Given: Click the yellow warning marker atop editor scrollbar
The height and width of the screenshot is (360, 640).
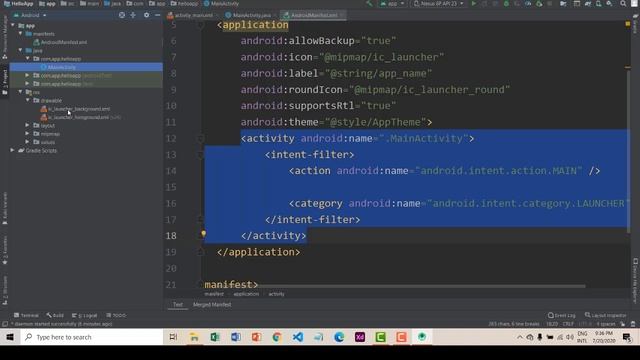Looking at the screenshot, I should point(628,24).
